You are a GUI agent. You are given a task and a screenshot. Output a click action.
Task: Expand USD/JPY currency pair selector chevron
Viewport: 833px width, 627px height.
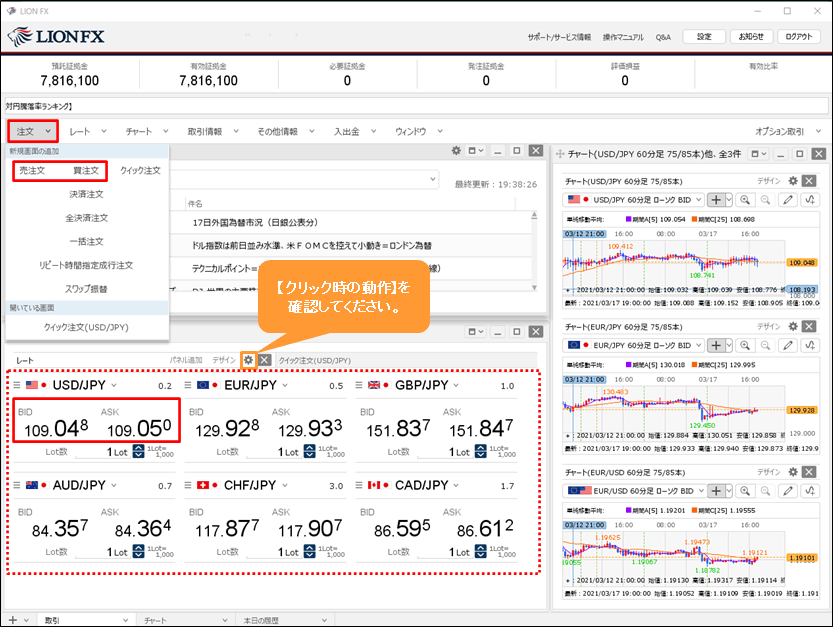114,385
